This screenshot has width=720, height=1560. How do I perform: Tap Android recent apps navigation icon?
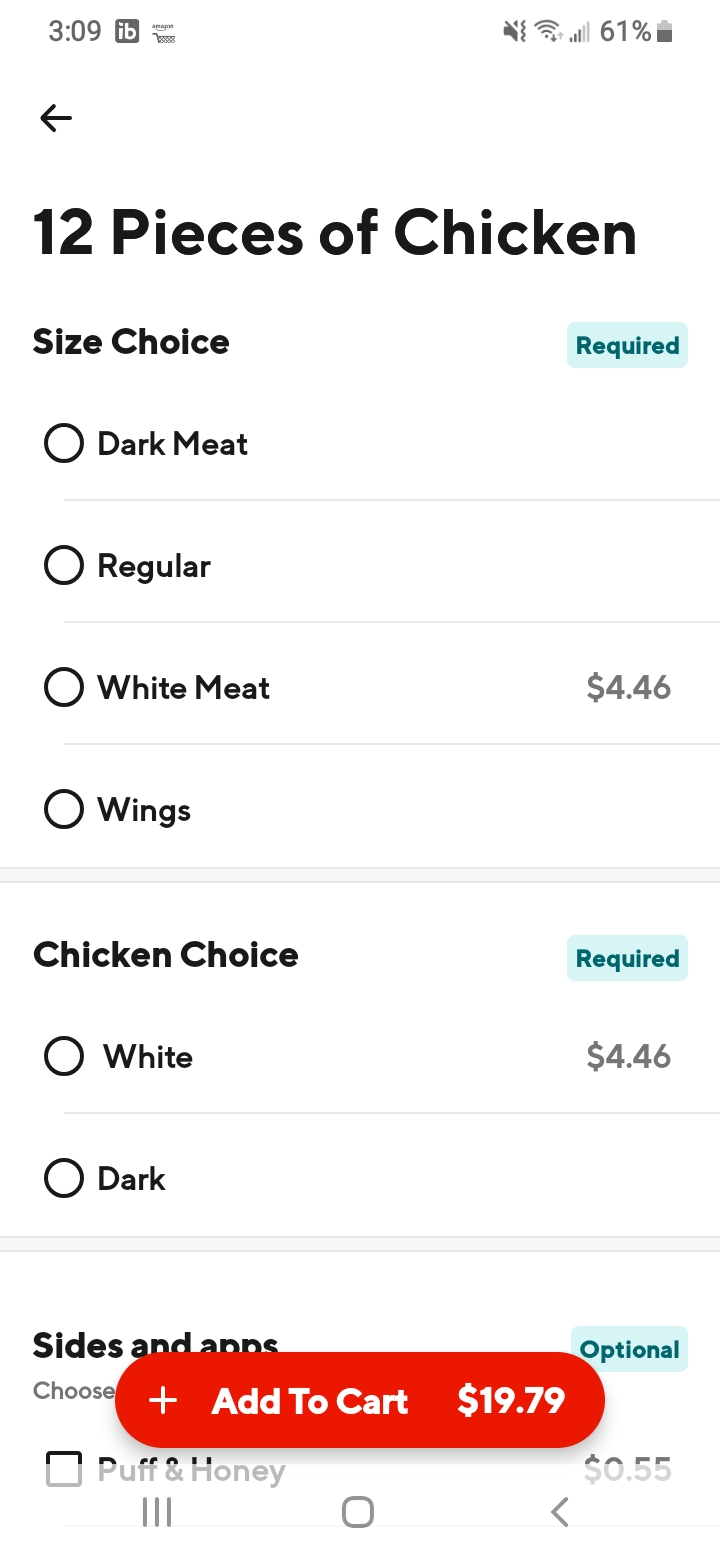pyautogui.click(x=157, y=1511)
